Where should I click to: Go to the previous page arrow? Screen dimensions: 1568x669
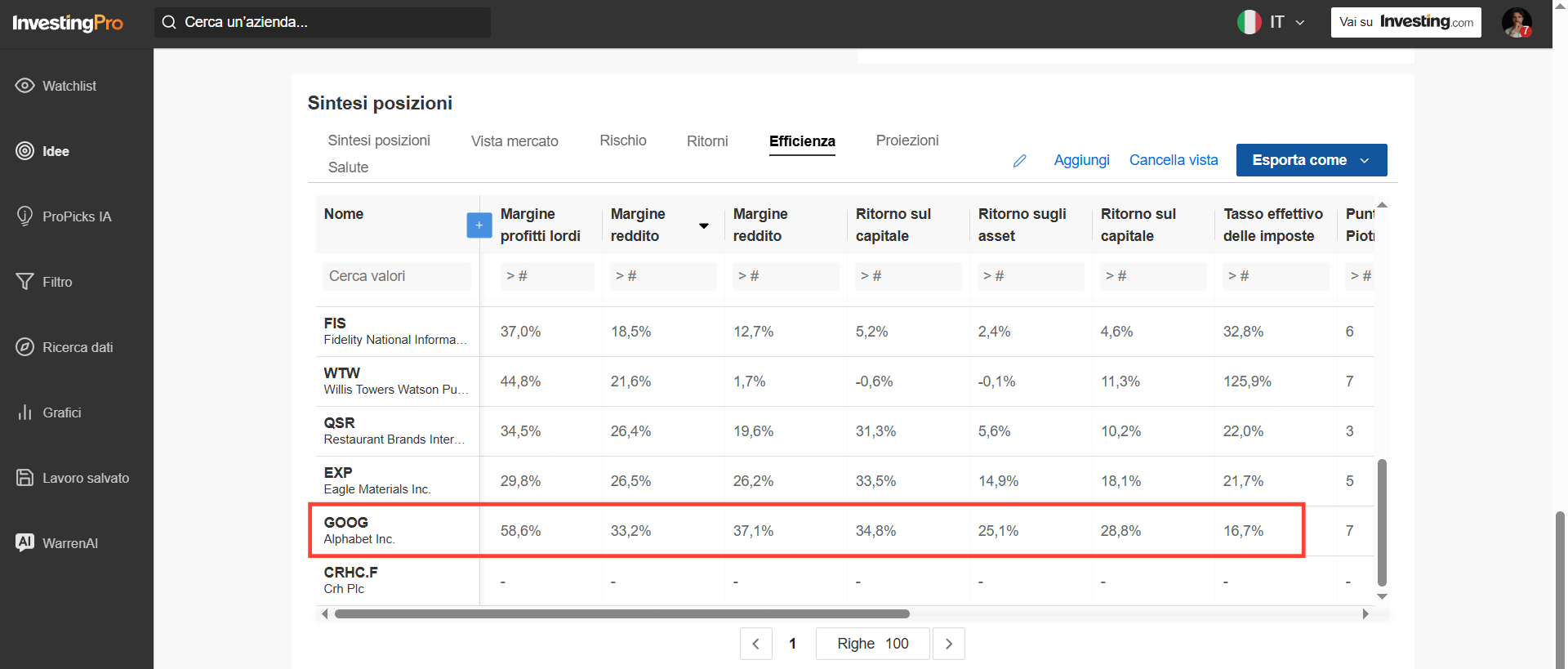756,644
